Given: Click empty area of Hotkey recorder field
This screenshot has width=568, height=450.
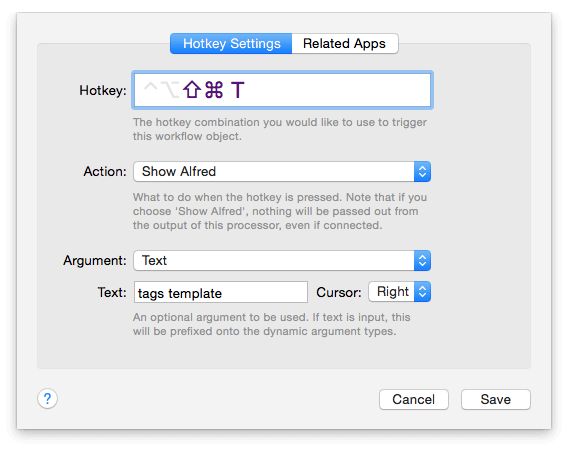Looking at the screenshot, I should point(337,90).
